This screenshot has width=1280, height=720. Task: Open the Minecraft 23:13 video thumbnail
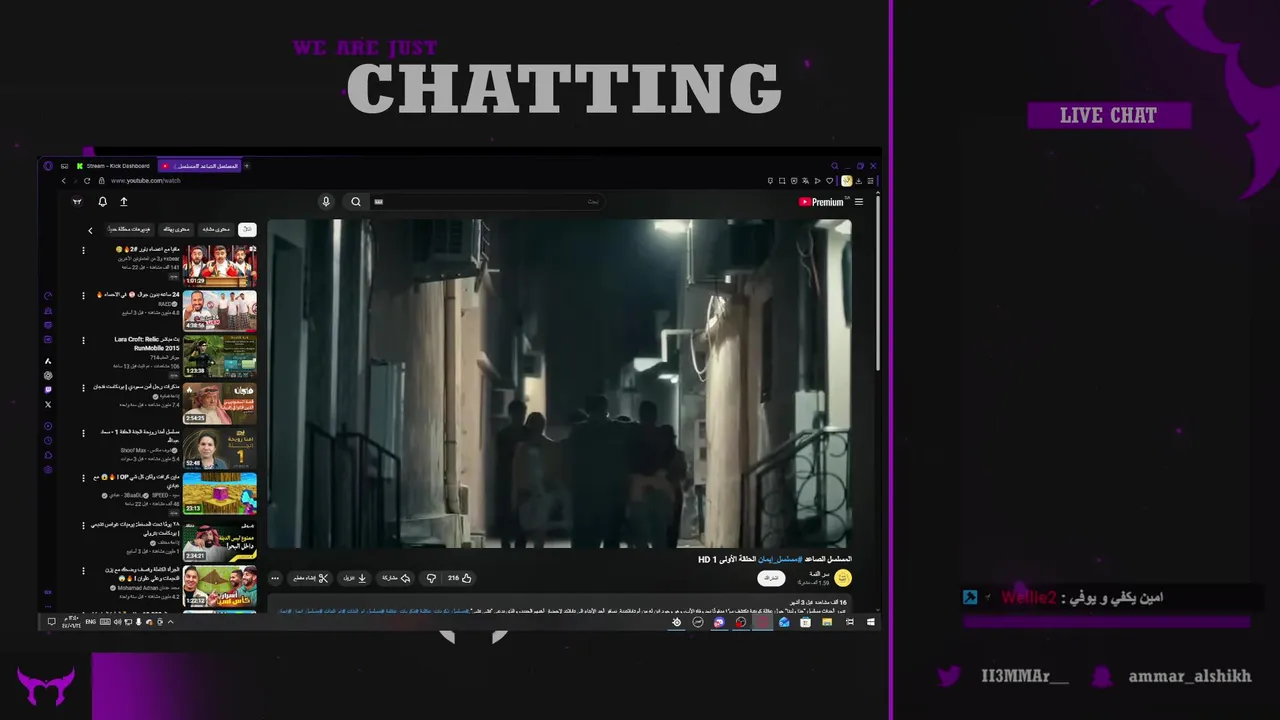(219, 493)
